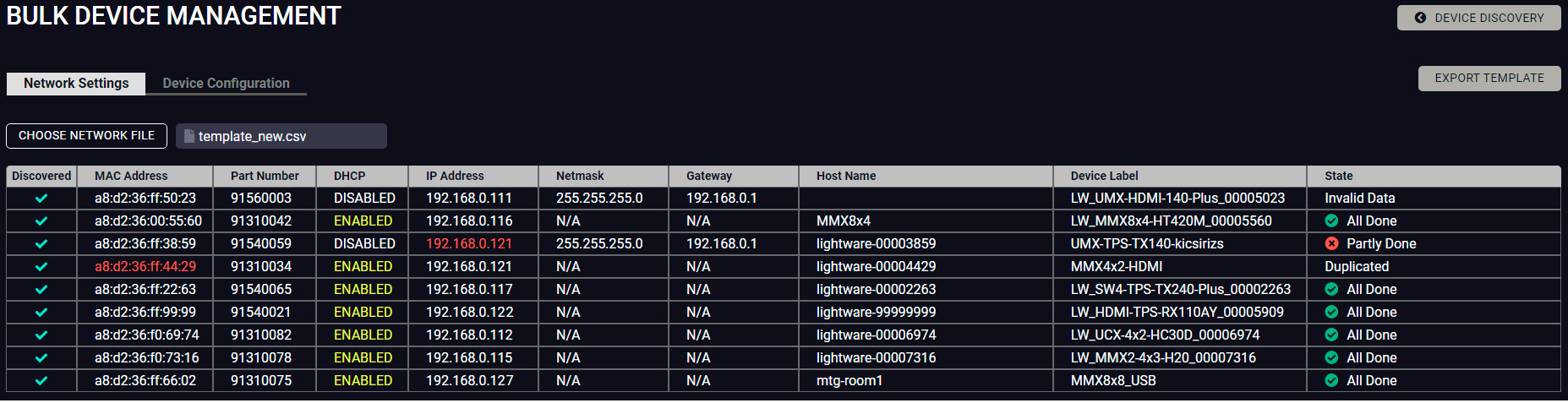Viewport: 1568px width, 403px height.
Task: Click part number 91310082
Action: point(261,335)
